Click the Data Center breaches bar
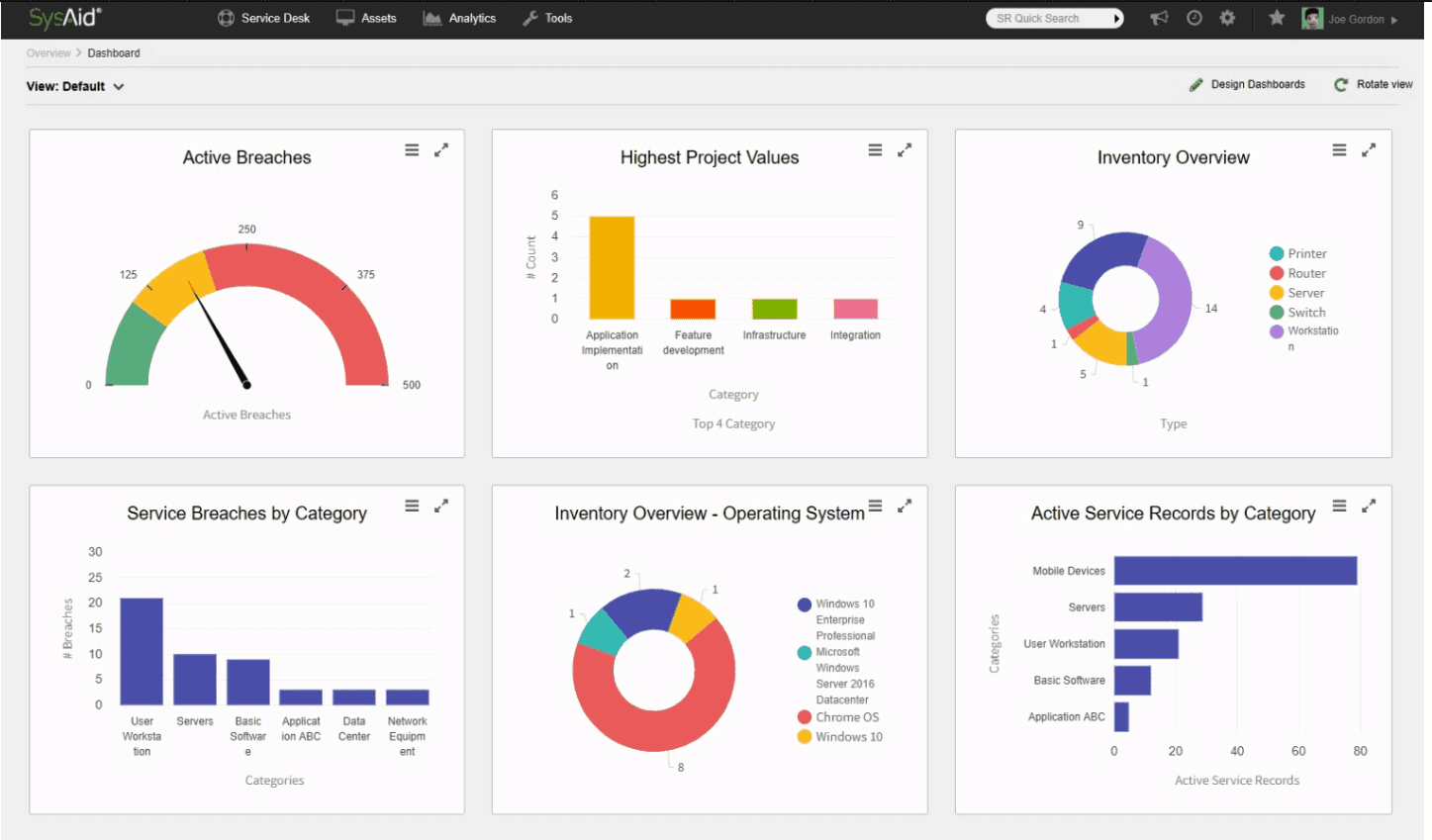The height and width of the screenshot is (840, 1432). tap(354, 697)
